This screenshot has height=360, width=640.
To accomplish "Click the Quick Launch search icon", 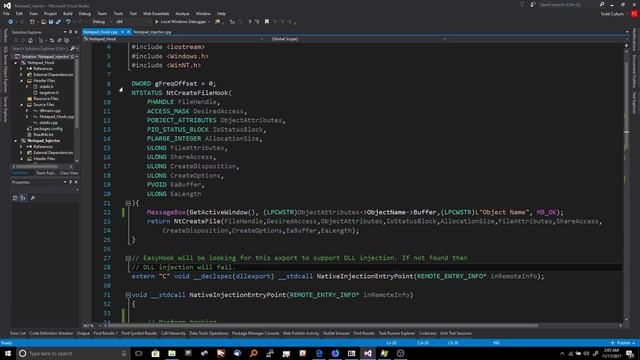I will (x=602, y=4).
